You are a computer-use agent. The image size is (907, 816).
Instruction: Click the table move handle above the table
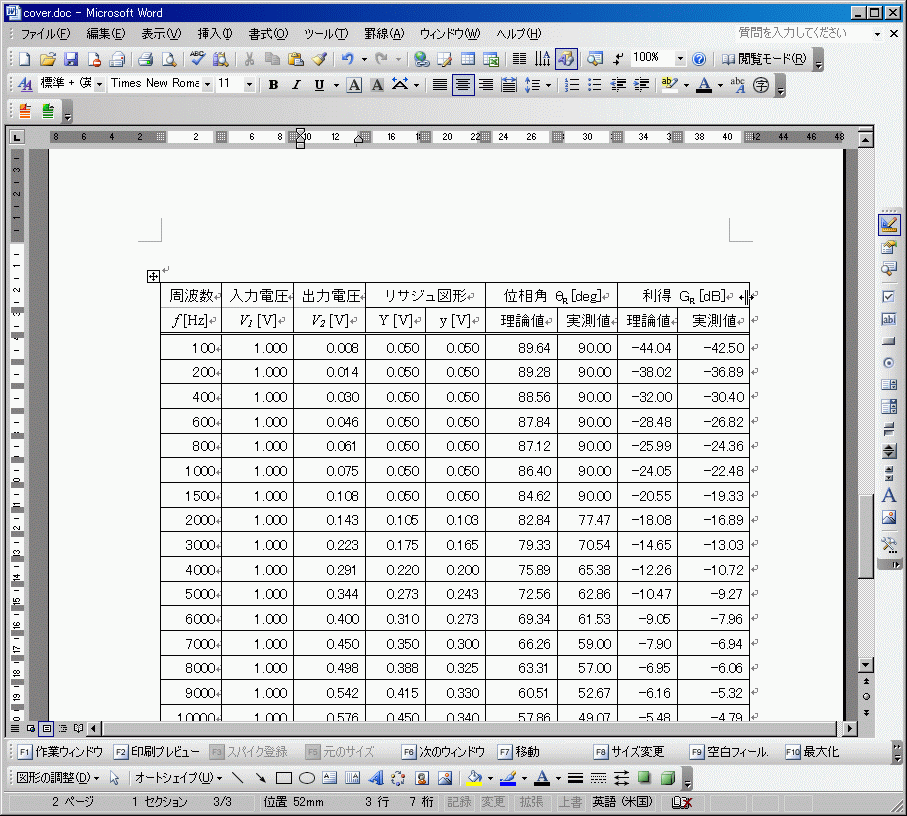[x=153, y=276]
